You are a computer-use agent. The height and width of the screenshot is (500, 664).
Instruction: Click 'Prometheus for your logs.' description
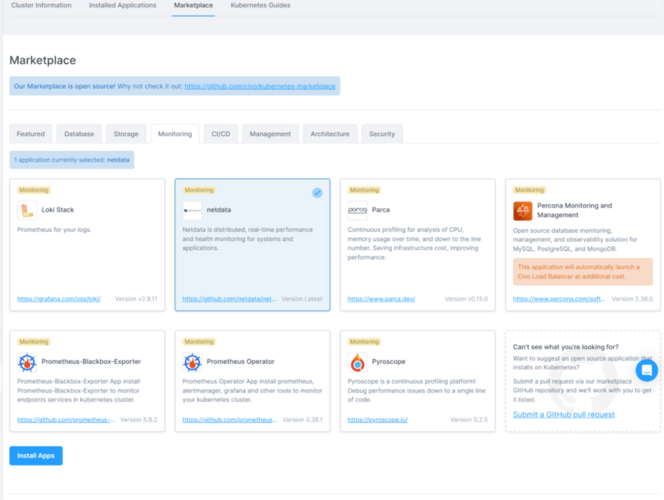point(54,230)
